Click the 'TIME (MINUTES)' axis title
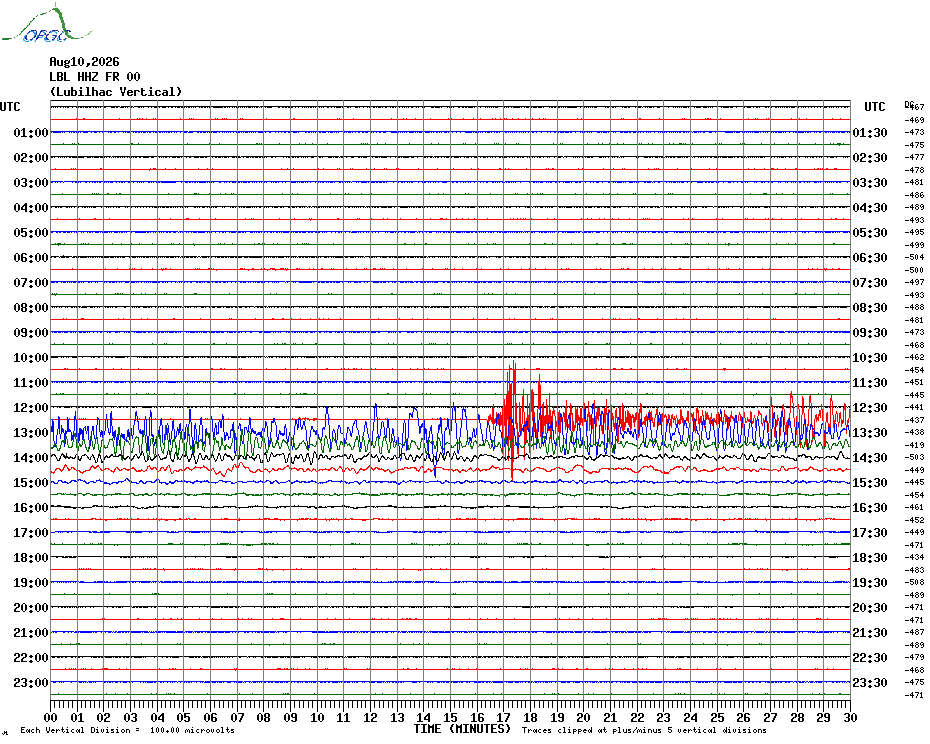The image size is (930, 744). 462,729
